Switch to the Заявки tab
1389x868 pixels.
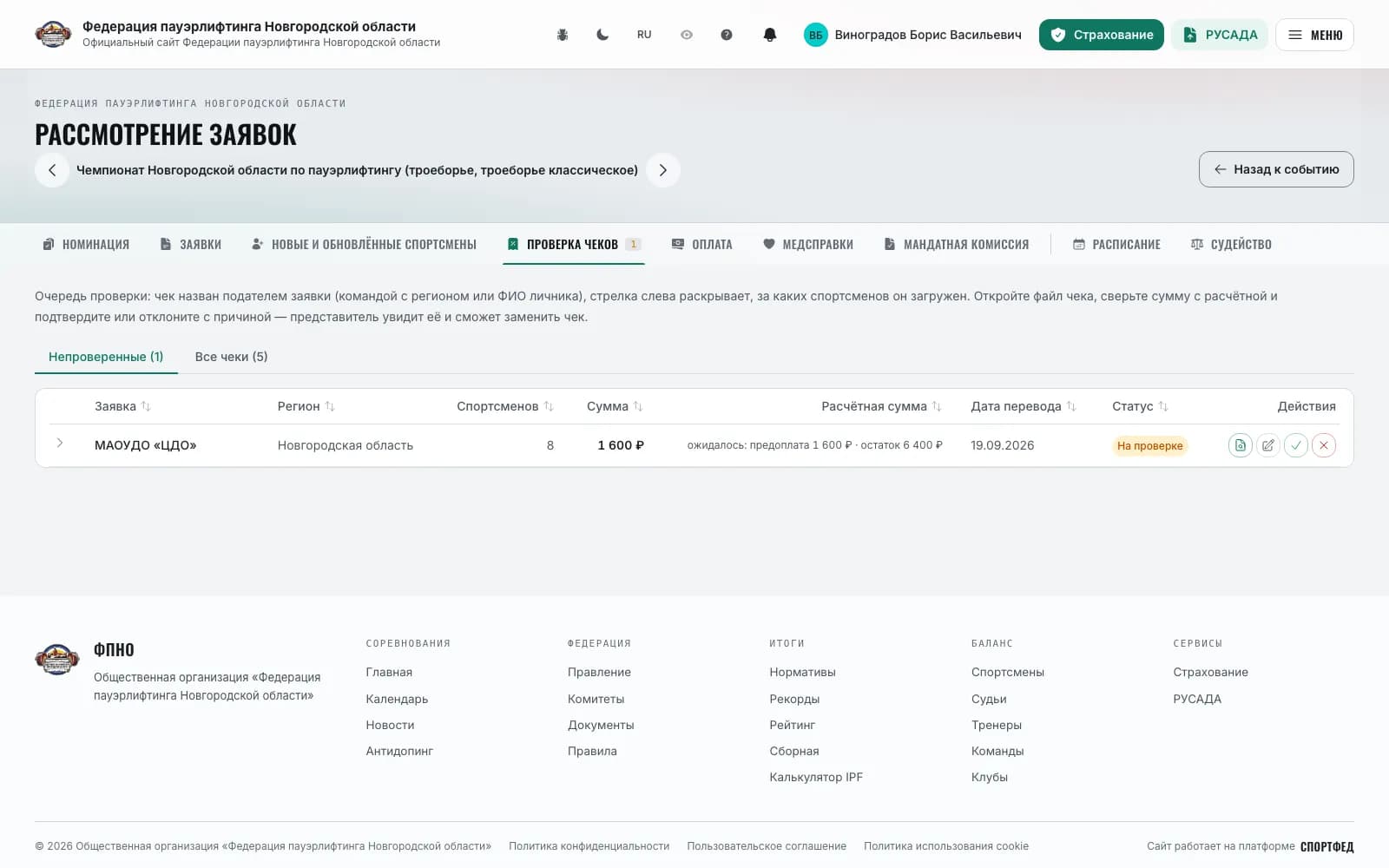(191, 245)
